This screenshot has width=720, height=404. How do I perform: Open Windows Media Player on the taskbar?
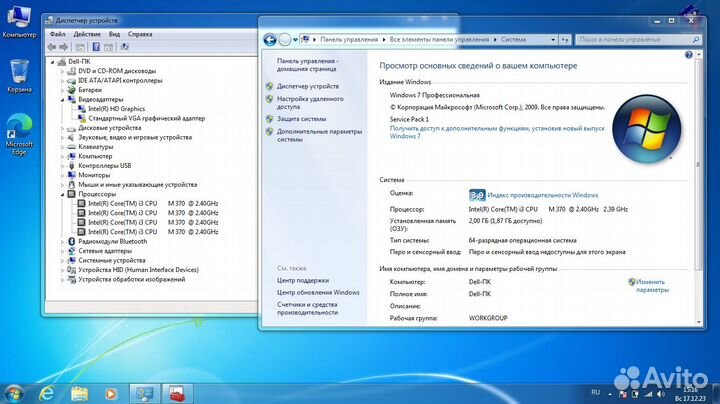pos(111,394)
